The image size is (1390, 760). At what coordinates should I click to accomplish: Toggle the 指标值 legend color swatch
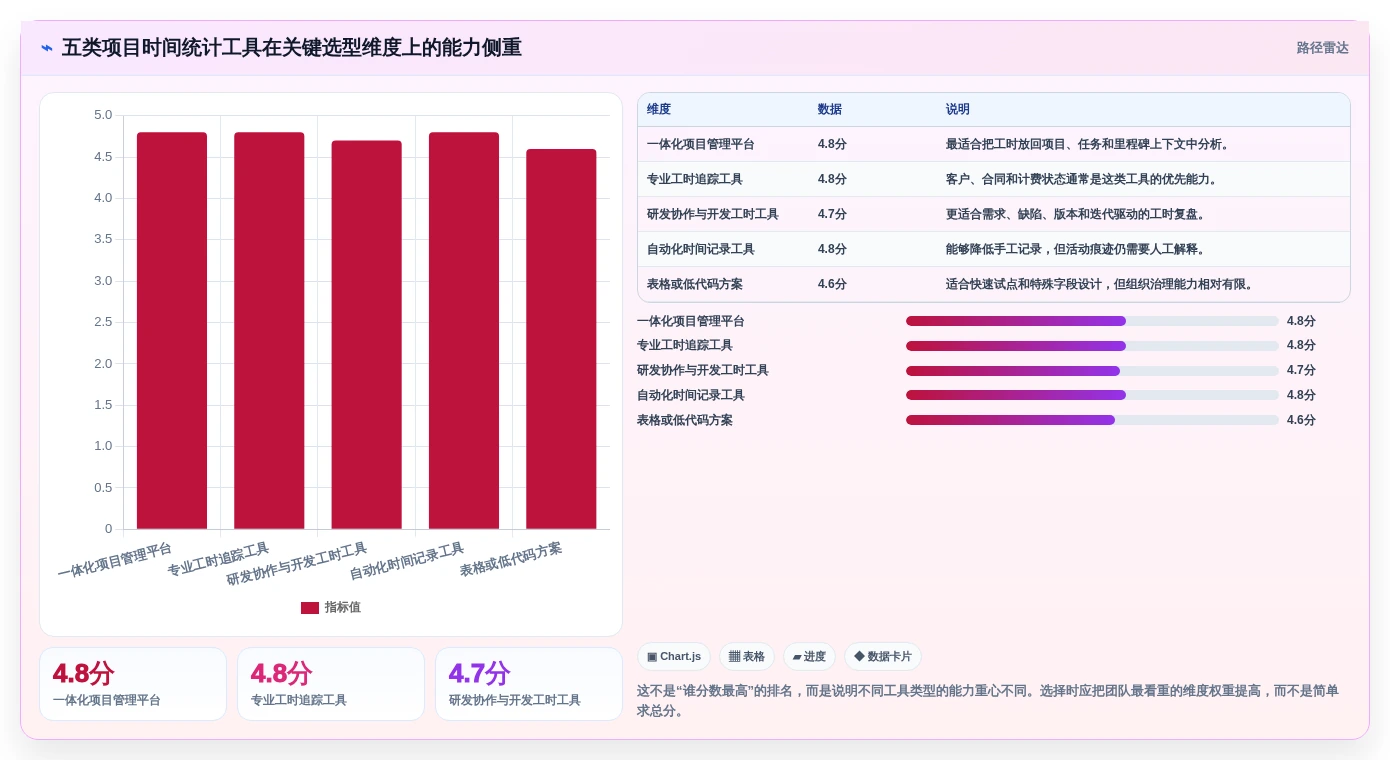[x=310, y=608]
